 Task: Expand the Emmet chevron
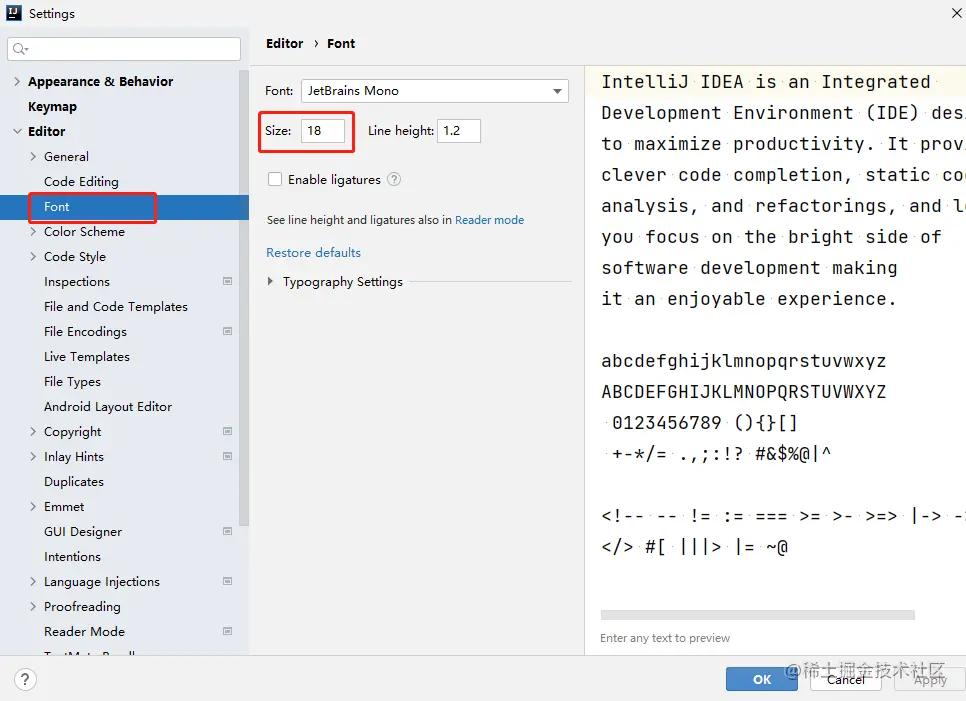click(33, 506)
